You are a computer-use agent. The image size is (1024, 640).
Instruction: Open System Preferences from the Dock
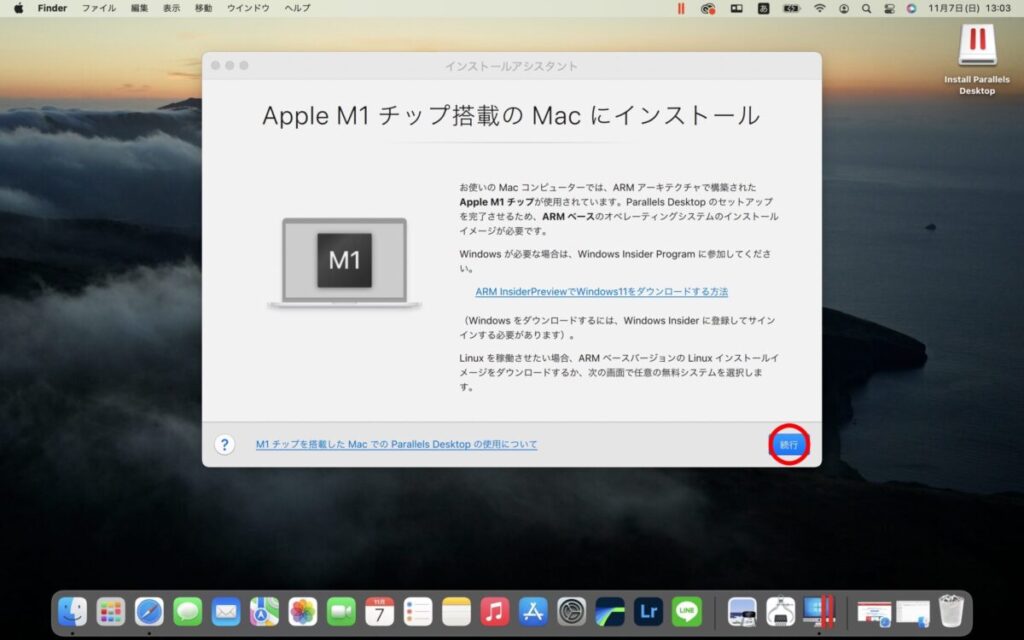pos(571,612)
